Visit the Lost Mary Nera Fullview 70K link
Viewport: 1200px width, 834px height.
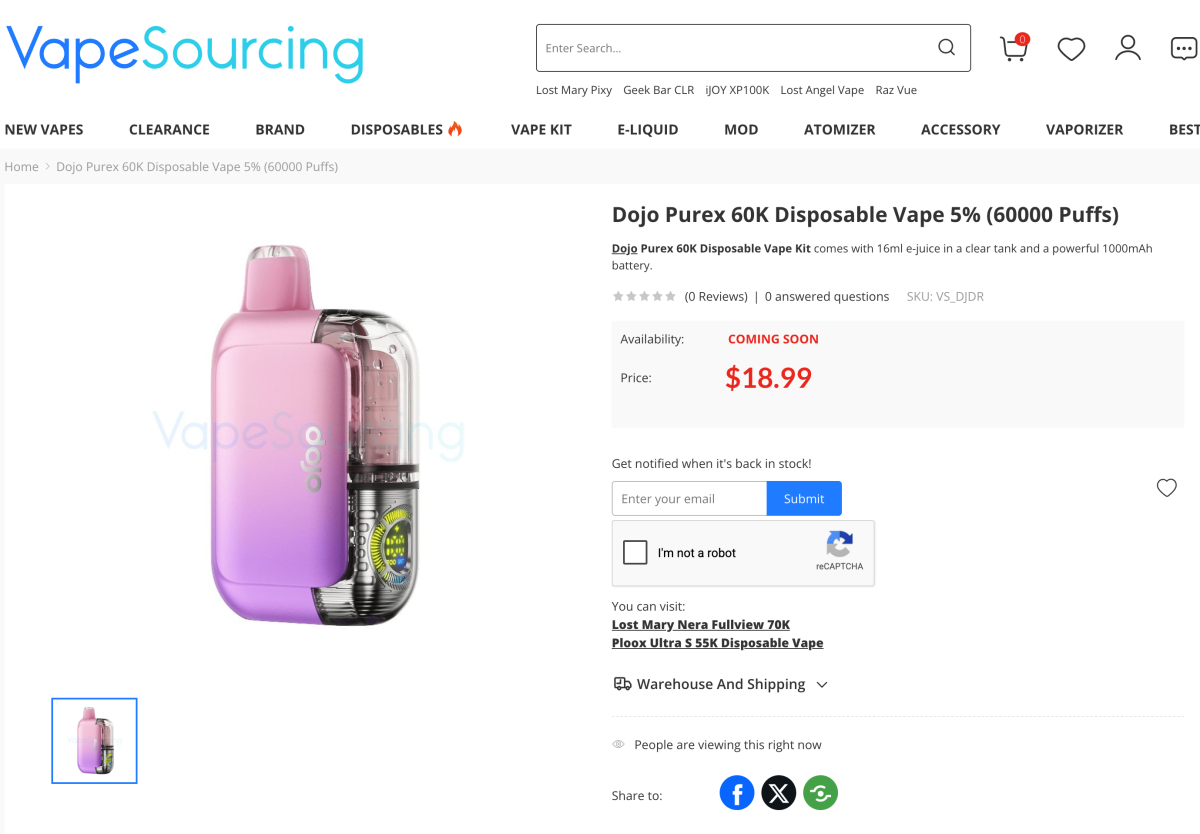[700, 624]
